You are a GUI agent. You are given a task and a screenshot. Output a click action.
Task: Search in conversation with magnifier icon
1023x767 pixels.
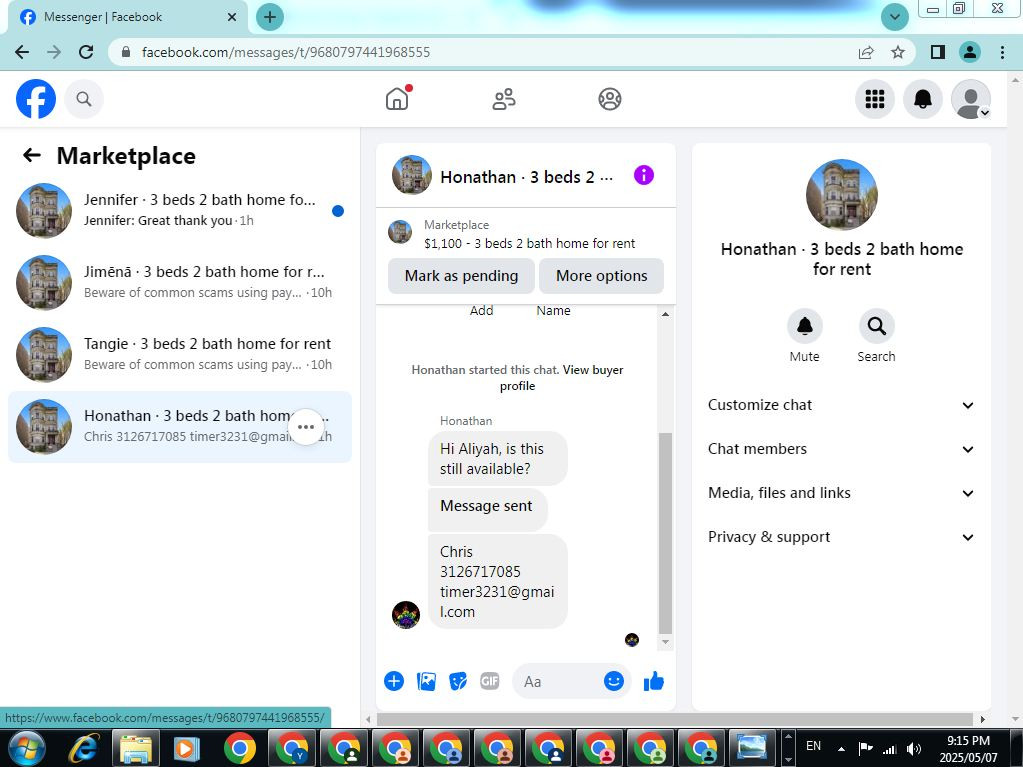point(876,325)
